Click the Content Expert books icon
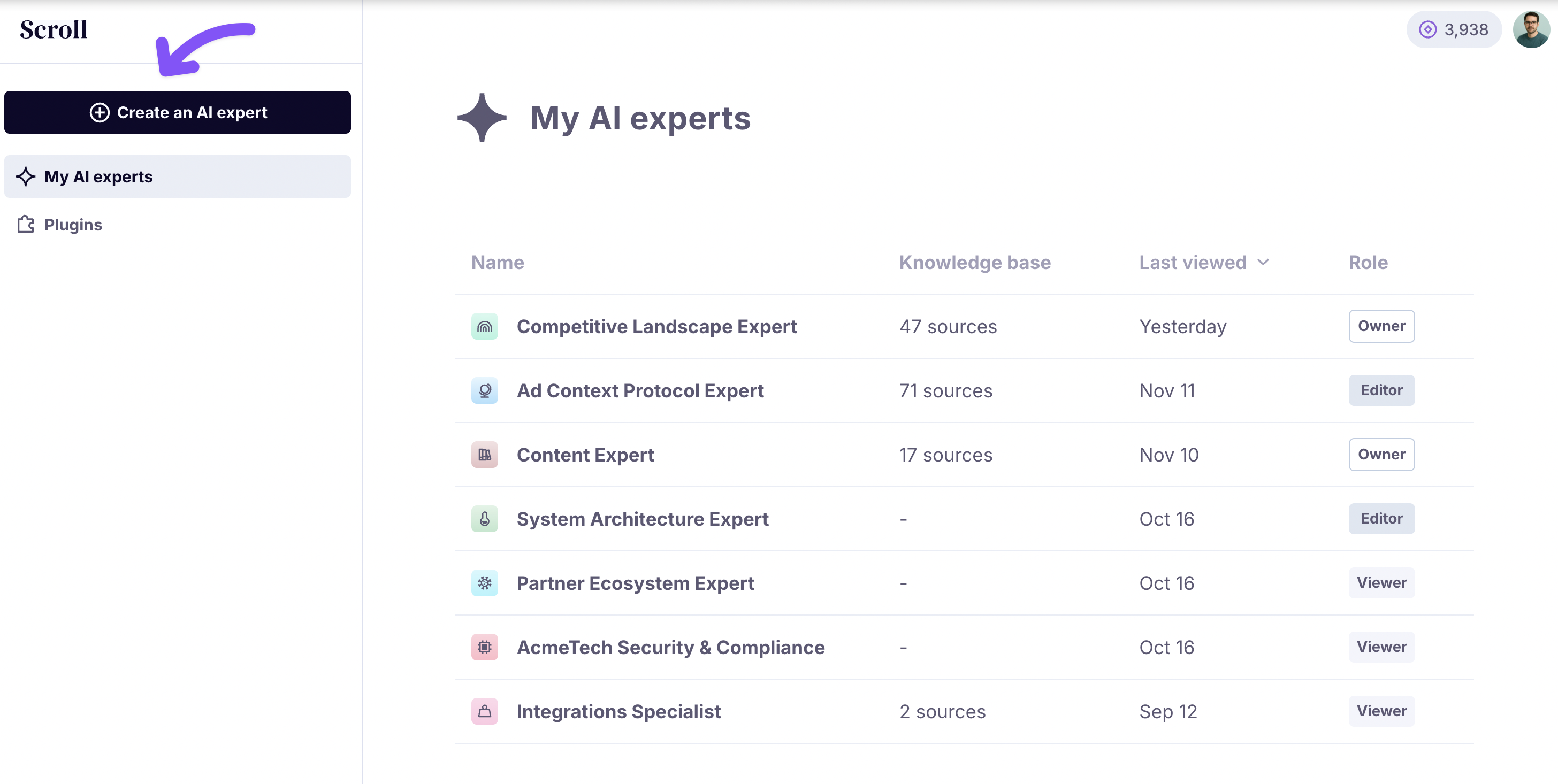Screen dimensions: 1558x784 pyautogui.click(x=484, y=455)
